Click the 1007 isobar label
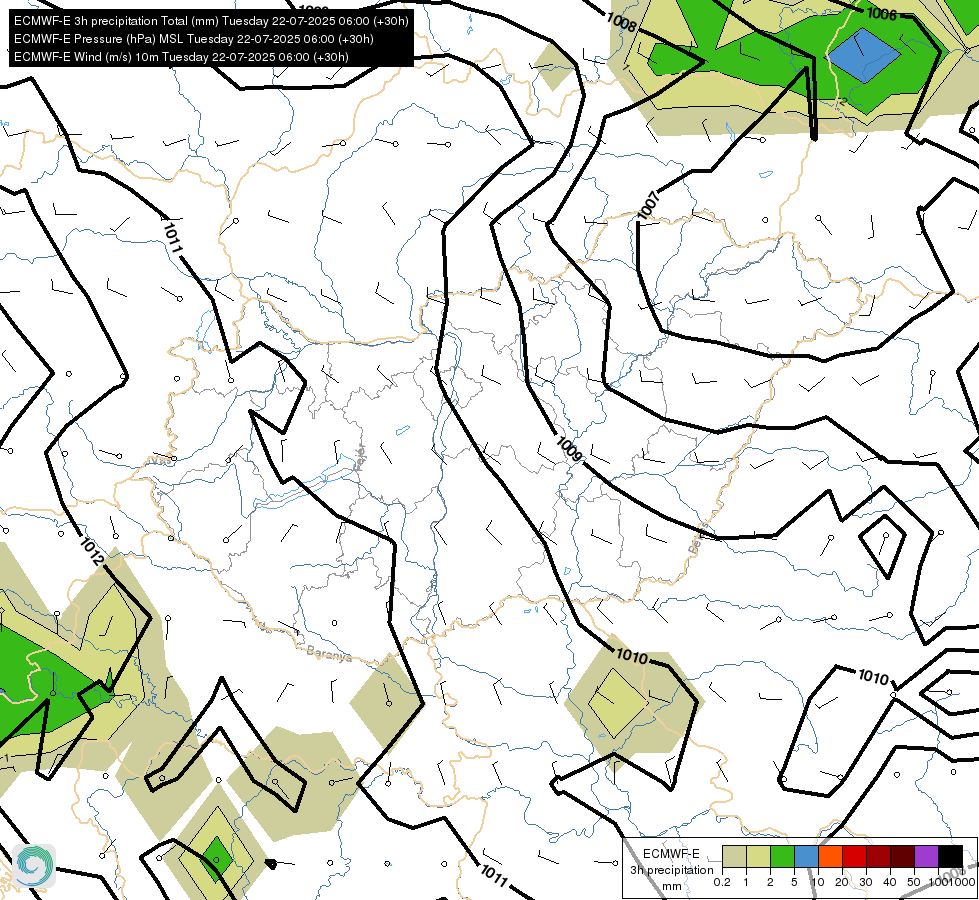979x900 pixels. [648, 205]
